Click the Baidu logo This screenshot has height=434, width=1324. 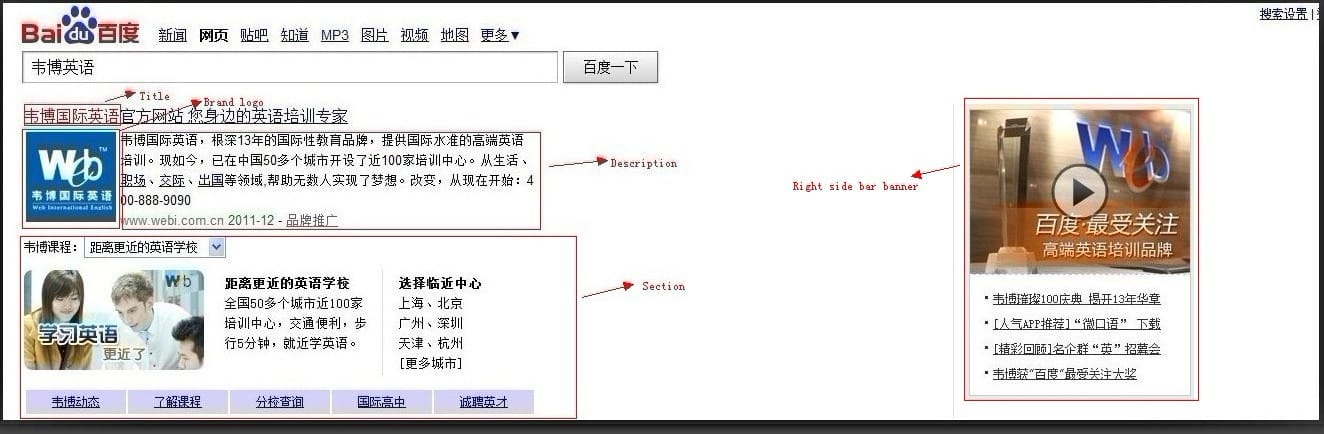pos(80,28)
